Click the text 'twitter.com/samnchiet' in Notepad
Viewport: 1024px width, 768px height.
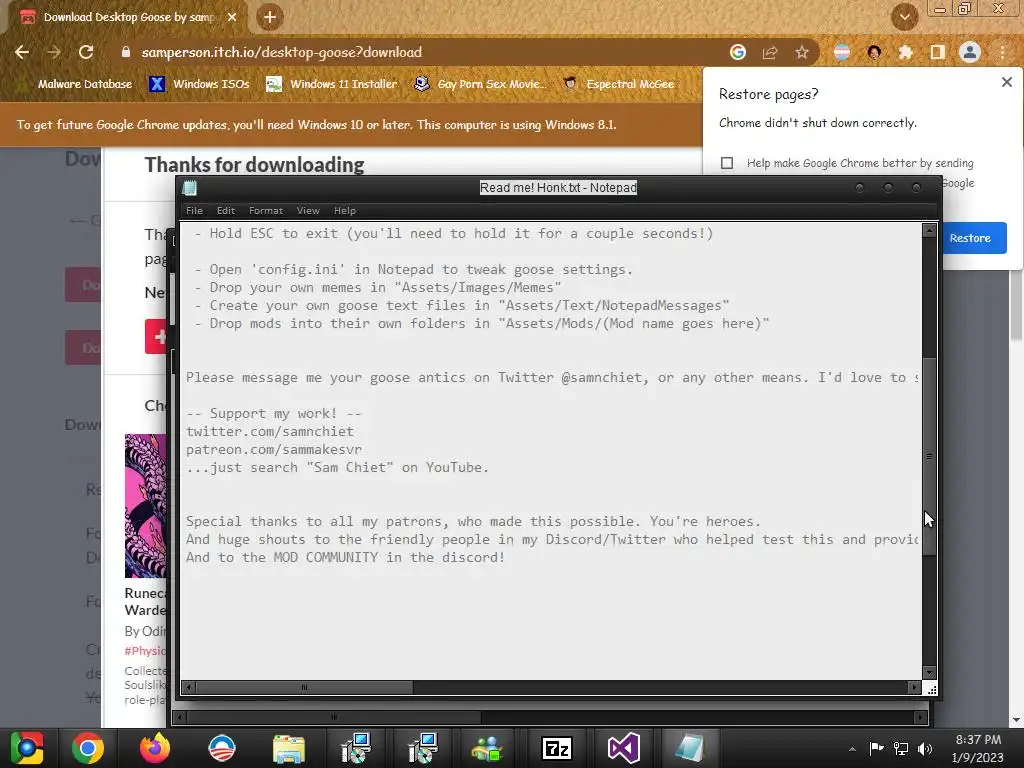click(x=270, y=431)
